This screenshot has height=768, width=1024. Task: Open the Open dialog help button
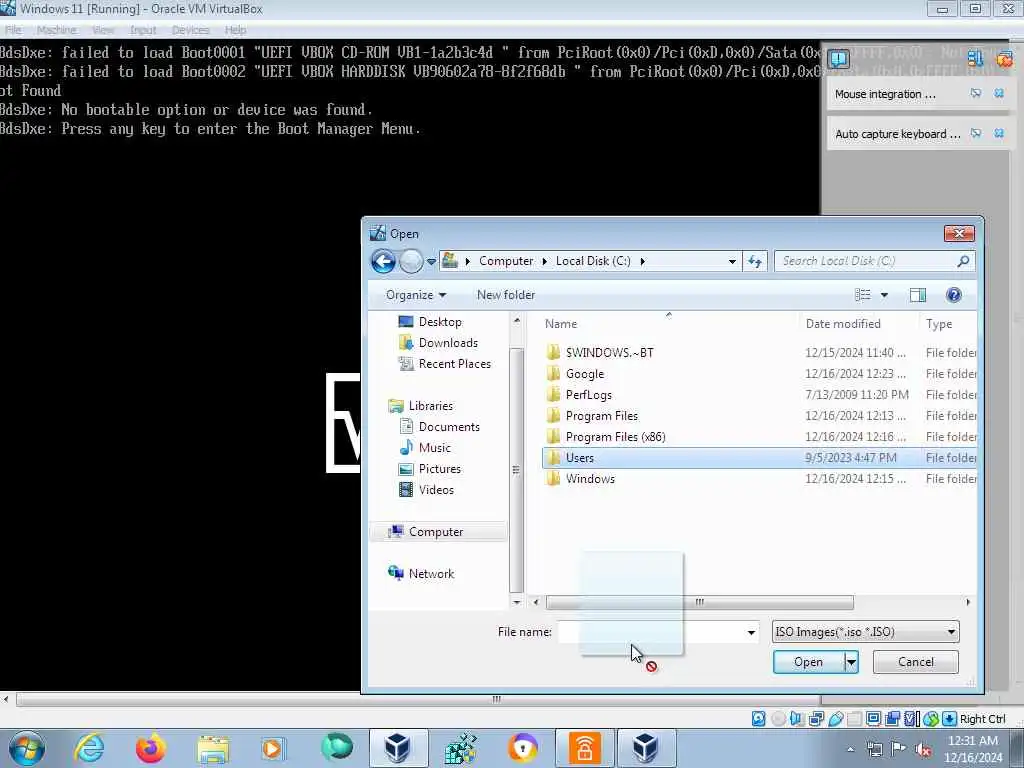(953, 295)
